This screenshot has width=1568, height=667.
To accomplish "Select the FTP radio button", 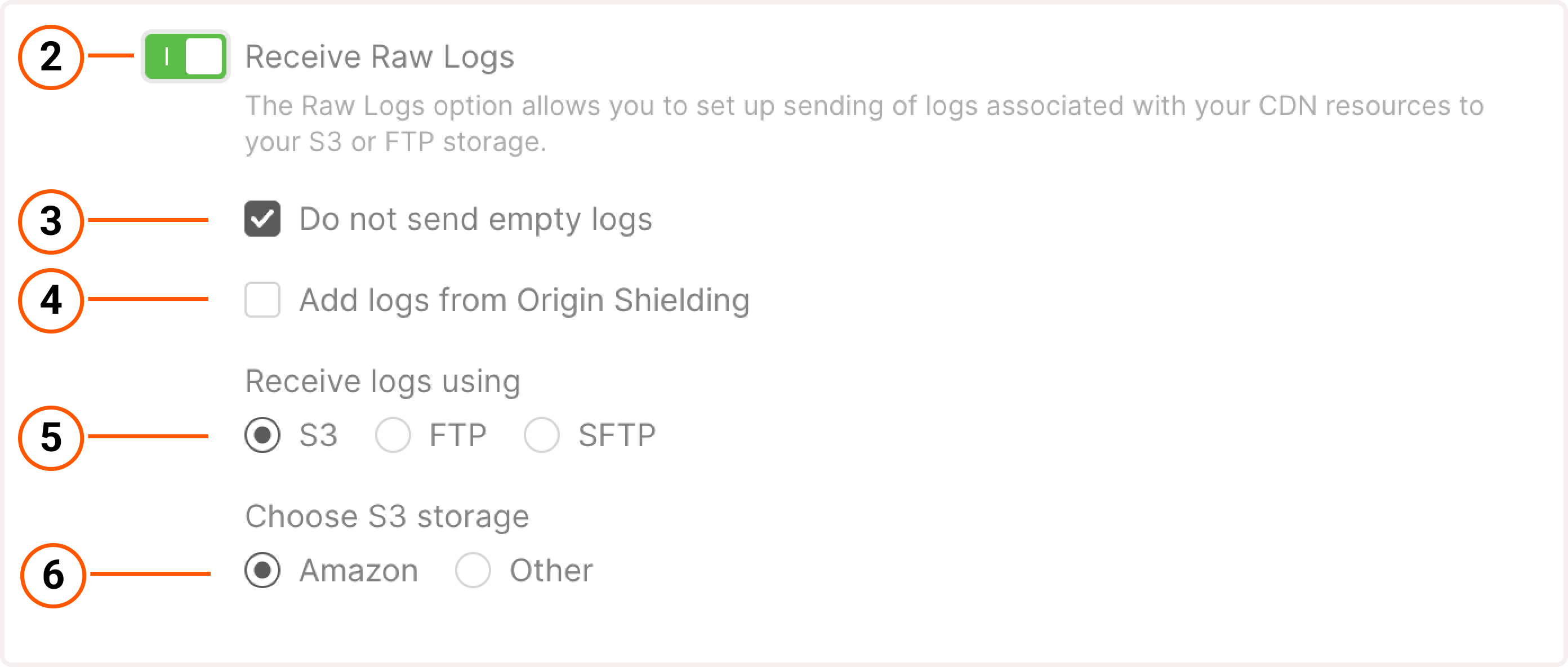I will click(393, 434).
